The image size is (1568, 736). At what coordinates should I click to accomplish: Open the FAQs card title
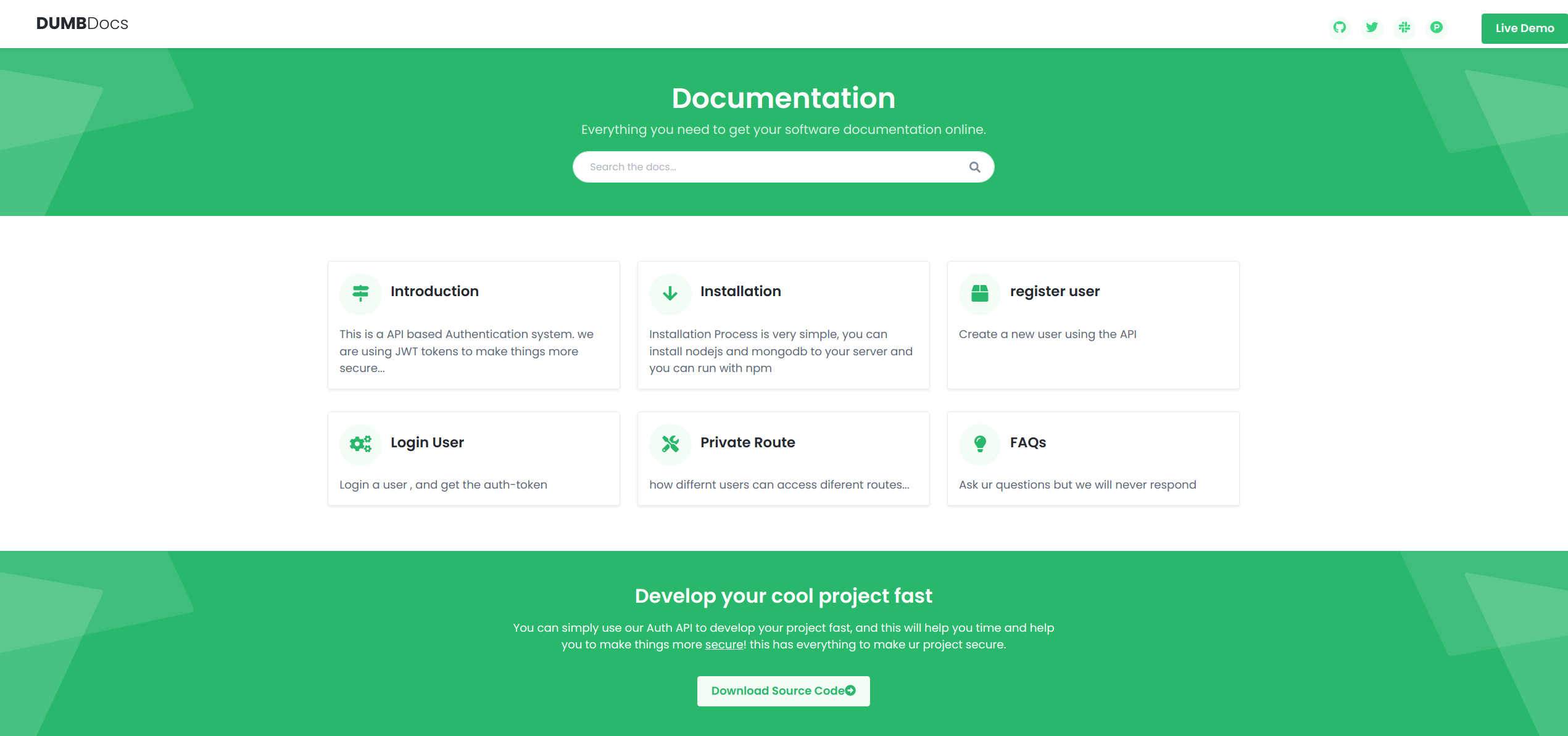1027,442
